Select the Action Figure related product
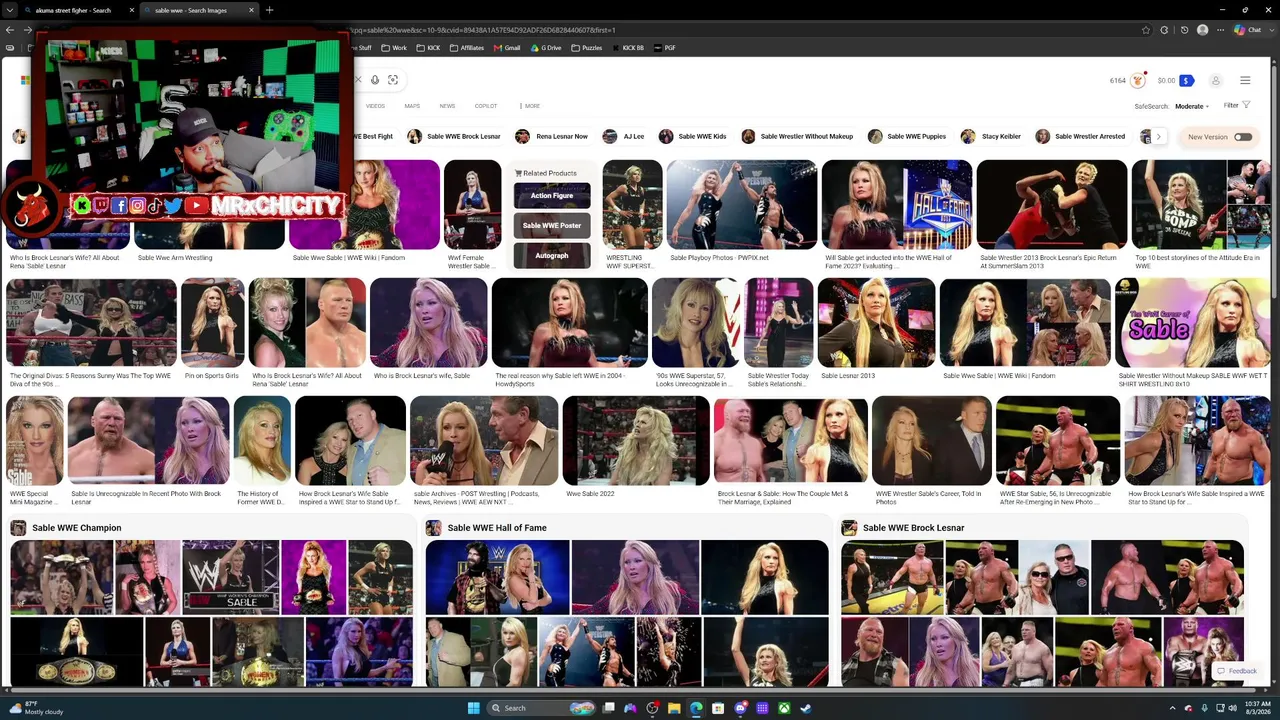 pos(552,196)
